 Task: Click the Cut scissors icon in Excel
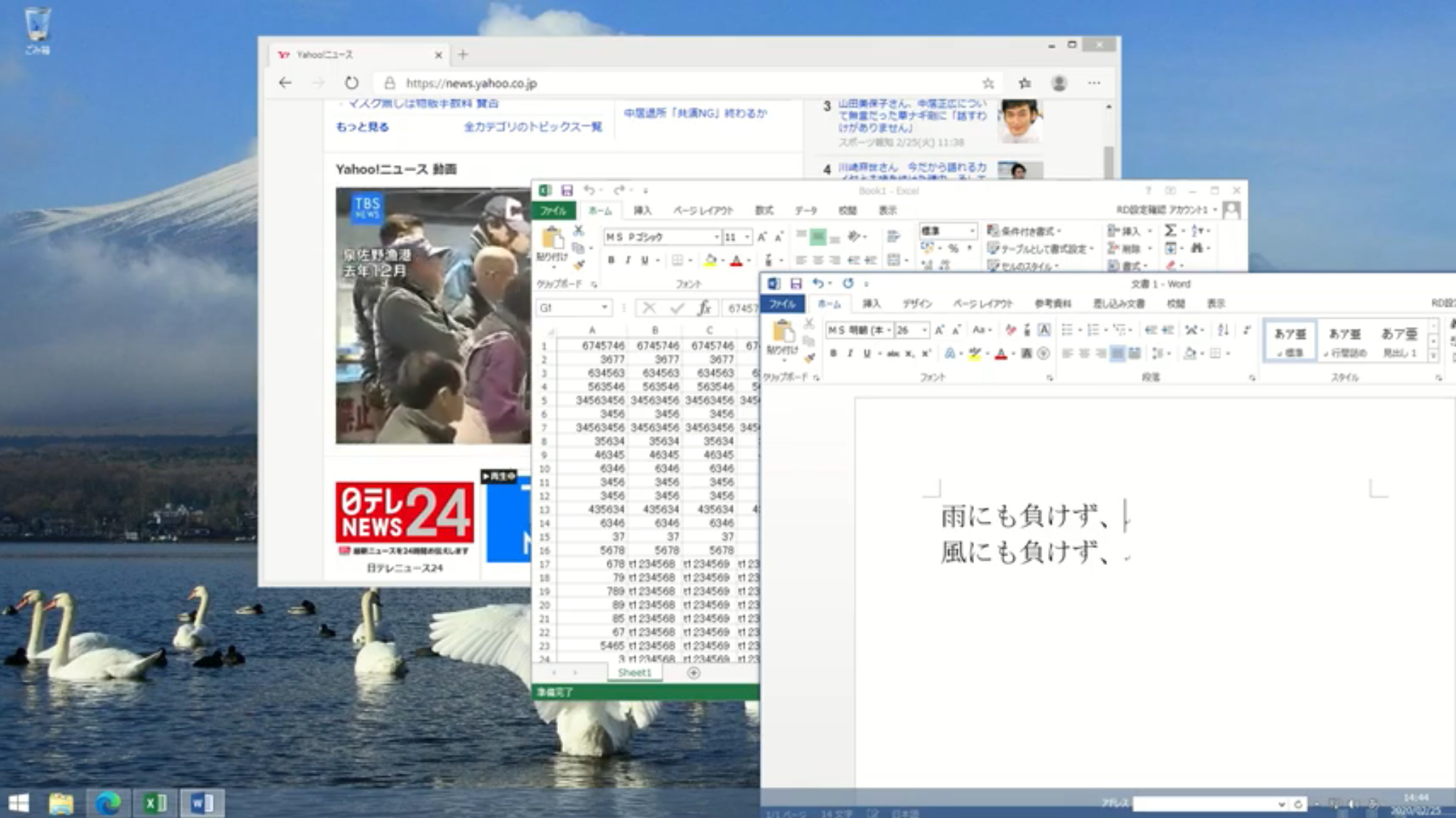pos(579,230)
